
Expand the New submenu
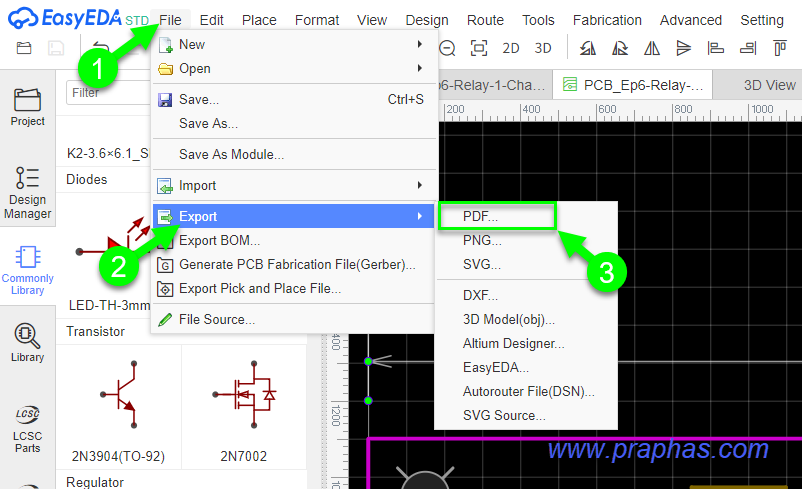click(x=294, y=45)
